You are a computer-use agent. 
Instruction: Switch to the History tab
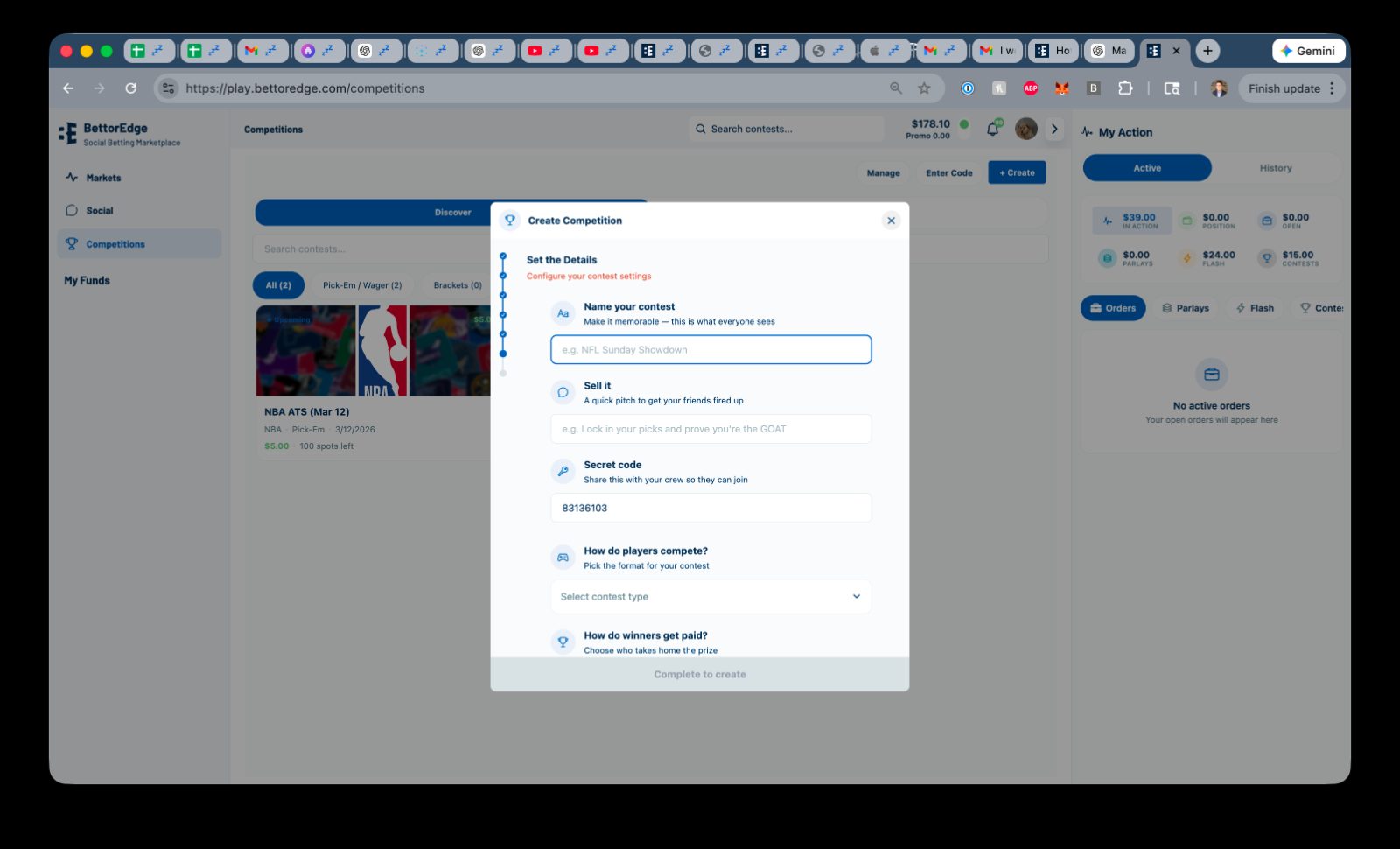1275,168
